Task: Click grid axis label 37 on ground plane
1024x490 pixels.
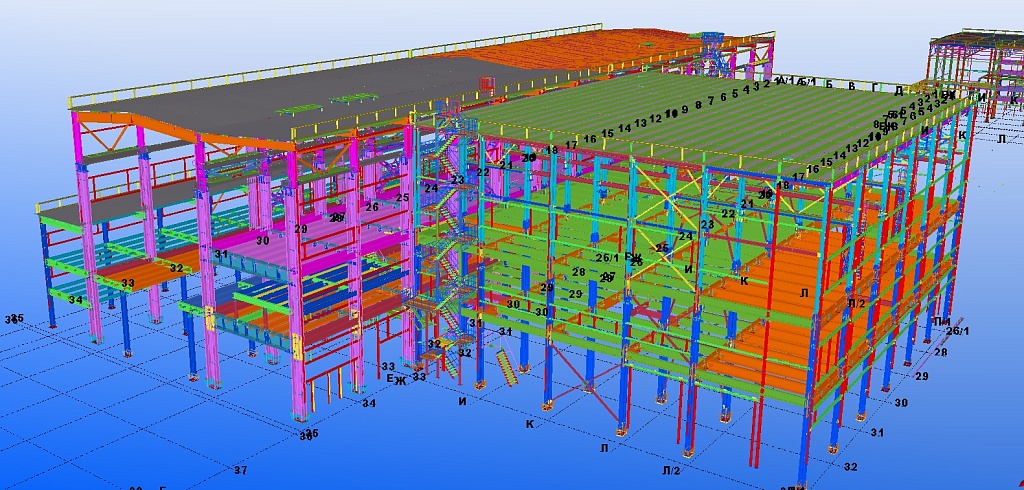Action: (239, 469)
